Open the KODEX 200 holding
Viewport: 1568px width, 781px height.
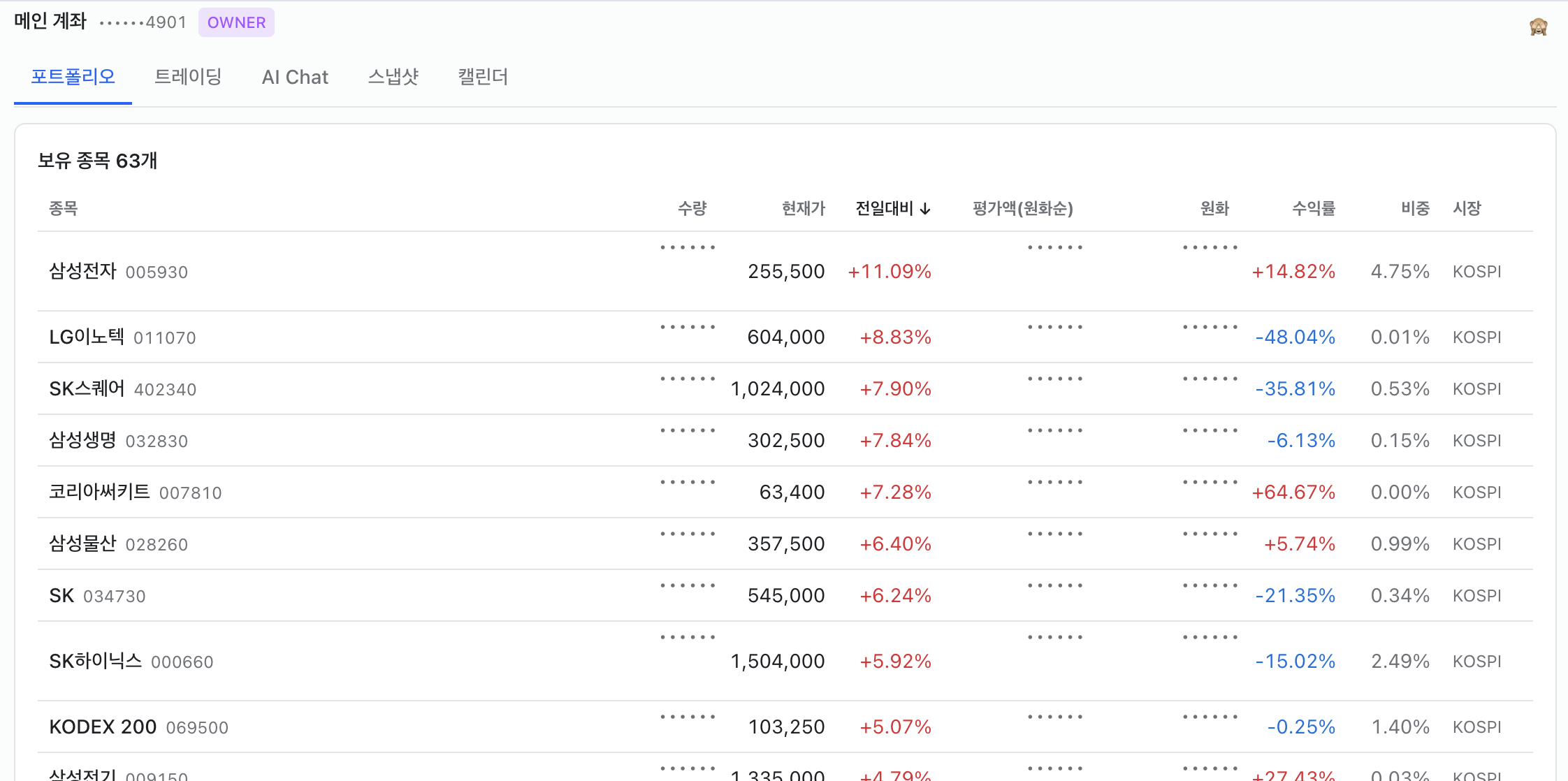(x=785, y=727)
